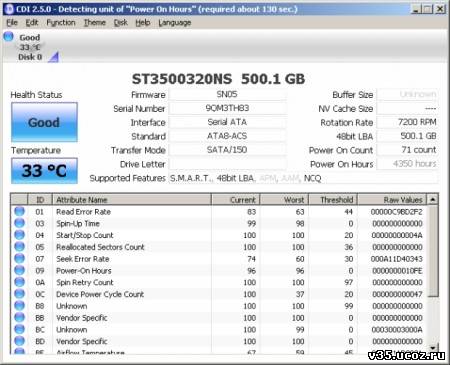Open the Theme menu

pyautogui.click(x=94, y=23)
